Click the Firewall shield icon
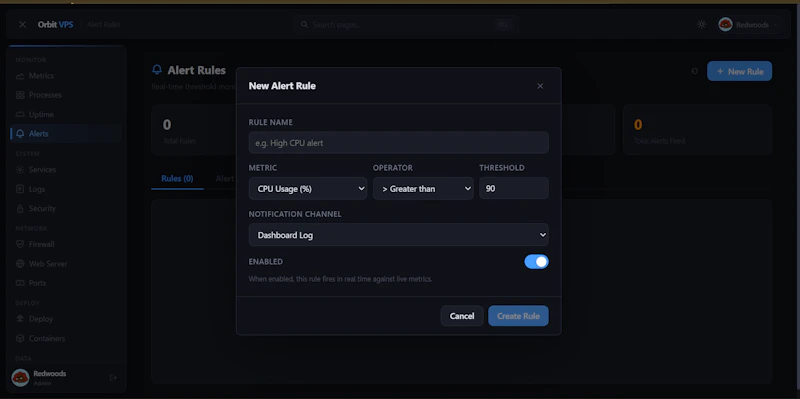This screenshot has height=399, width=800. tap(20, 244)
